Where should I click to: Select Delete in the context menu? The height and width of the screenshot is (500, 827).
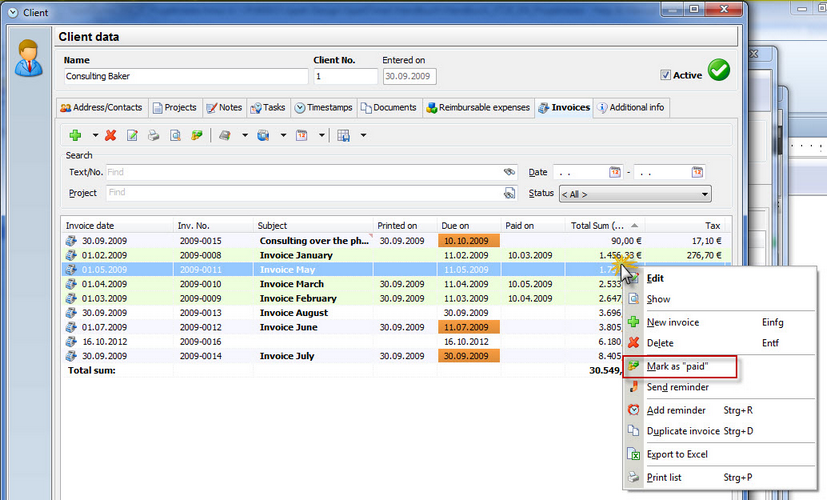pos(720,343)
